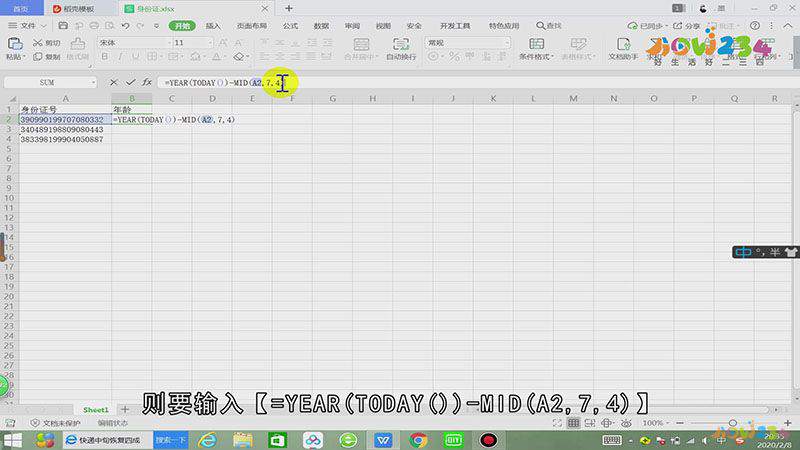This screenshot has width=800, height=450.
Task: Open the Formulas (公式) tab
Action: pos(290,26)
